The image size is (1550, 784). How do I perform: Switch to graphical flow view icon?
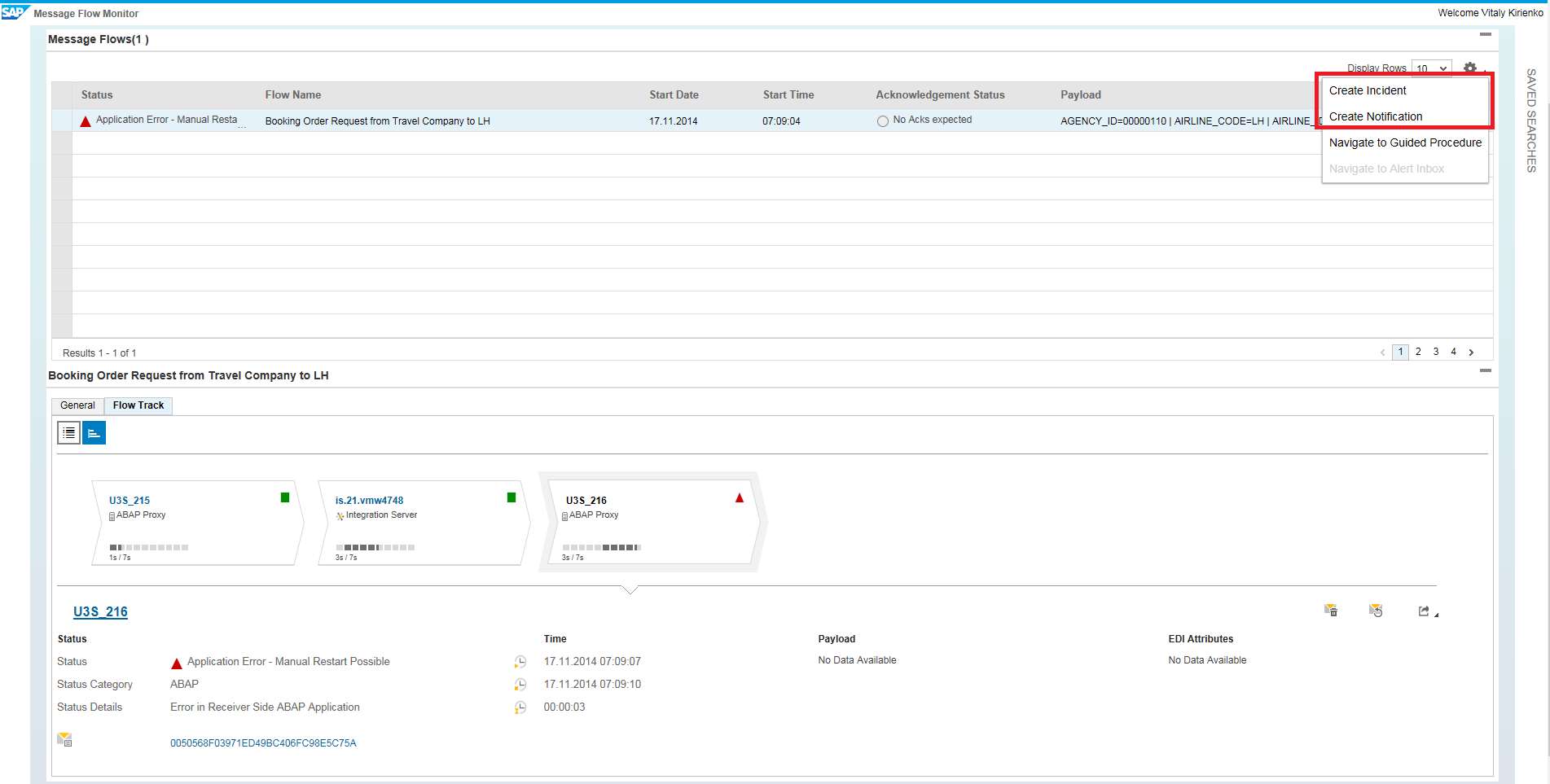click(x=94, y=433)
